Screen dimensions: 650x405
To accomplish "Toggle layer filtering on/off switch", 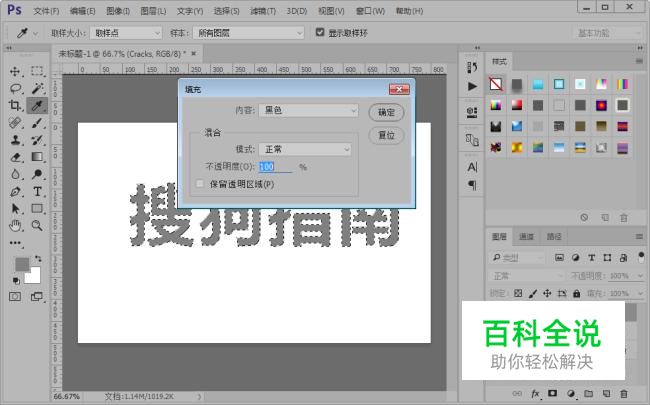I will 641,257.
